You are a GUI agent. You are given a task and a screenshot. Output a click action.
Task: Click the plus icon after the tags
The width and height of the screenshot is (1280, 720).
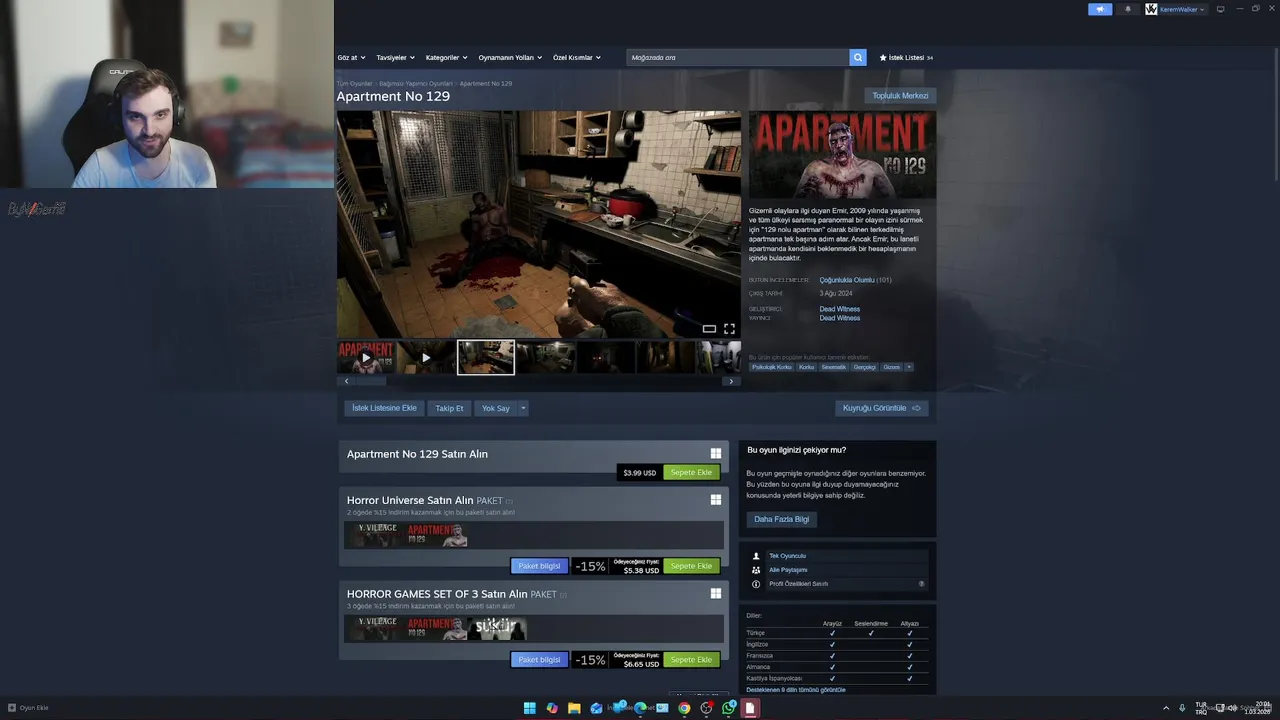[x=909, y=367]
